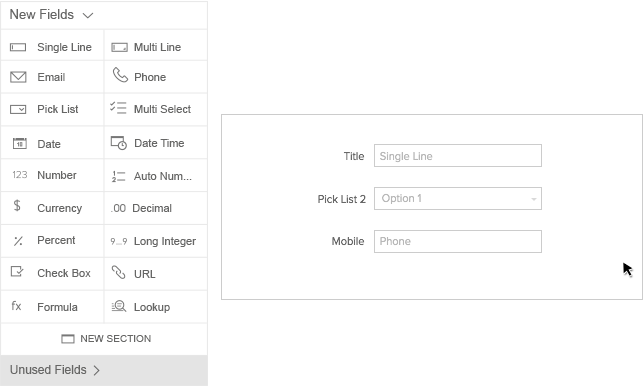The height and width of the screenshot is (386, 643).
Task: Choose the Long Integer field type
Action: pyautogui.click(x=156, y=241)
